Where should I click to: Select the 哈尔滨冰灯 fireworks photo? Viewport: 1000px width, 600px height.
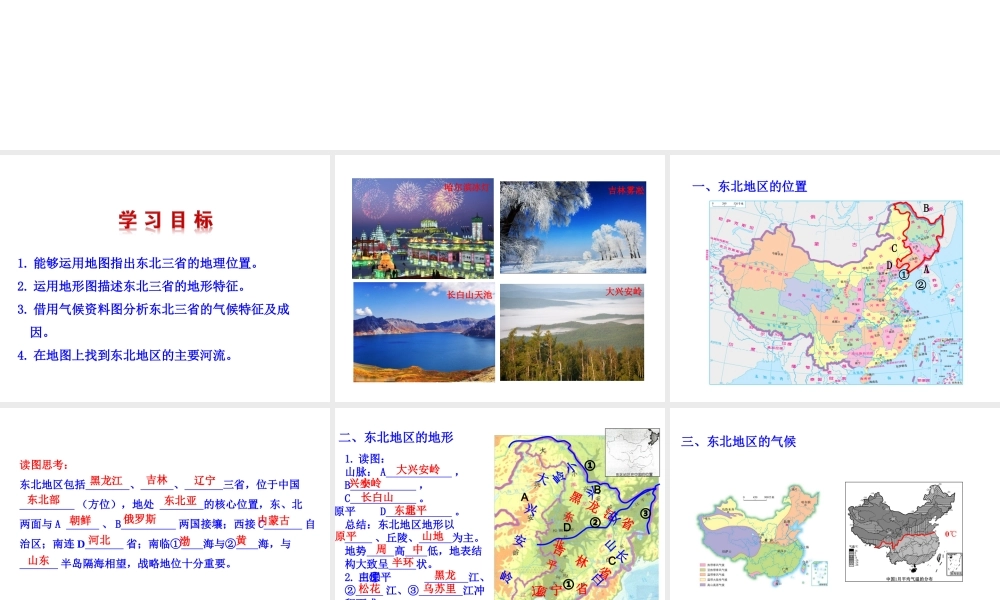point(423,228)
